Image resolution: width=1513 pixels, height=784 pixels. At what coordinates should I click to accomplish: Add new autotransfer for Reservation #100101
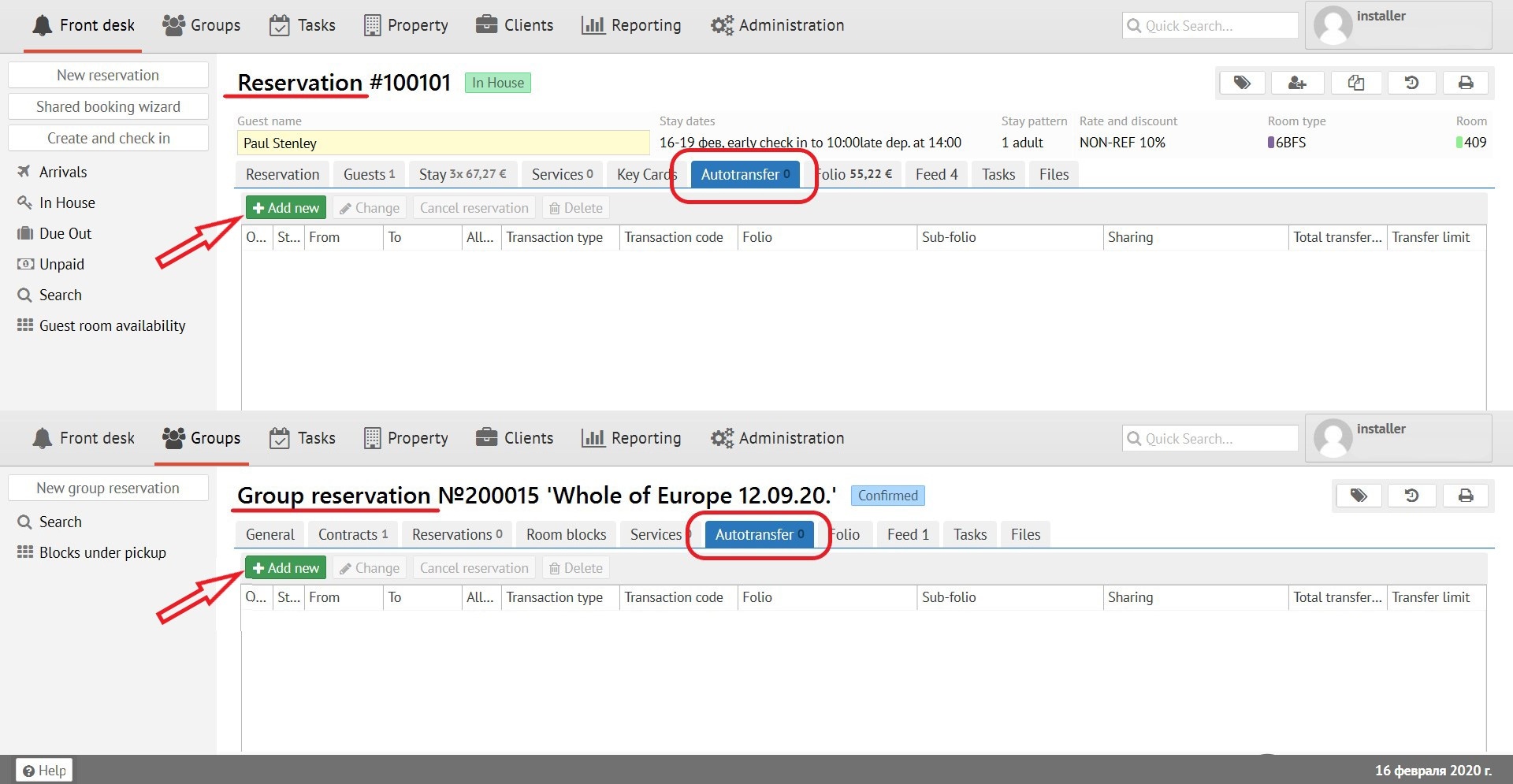(x=285, y=208)
